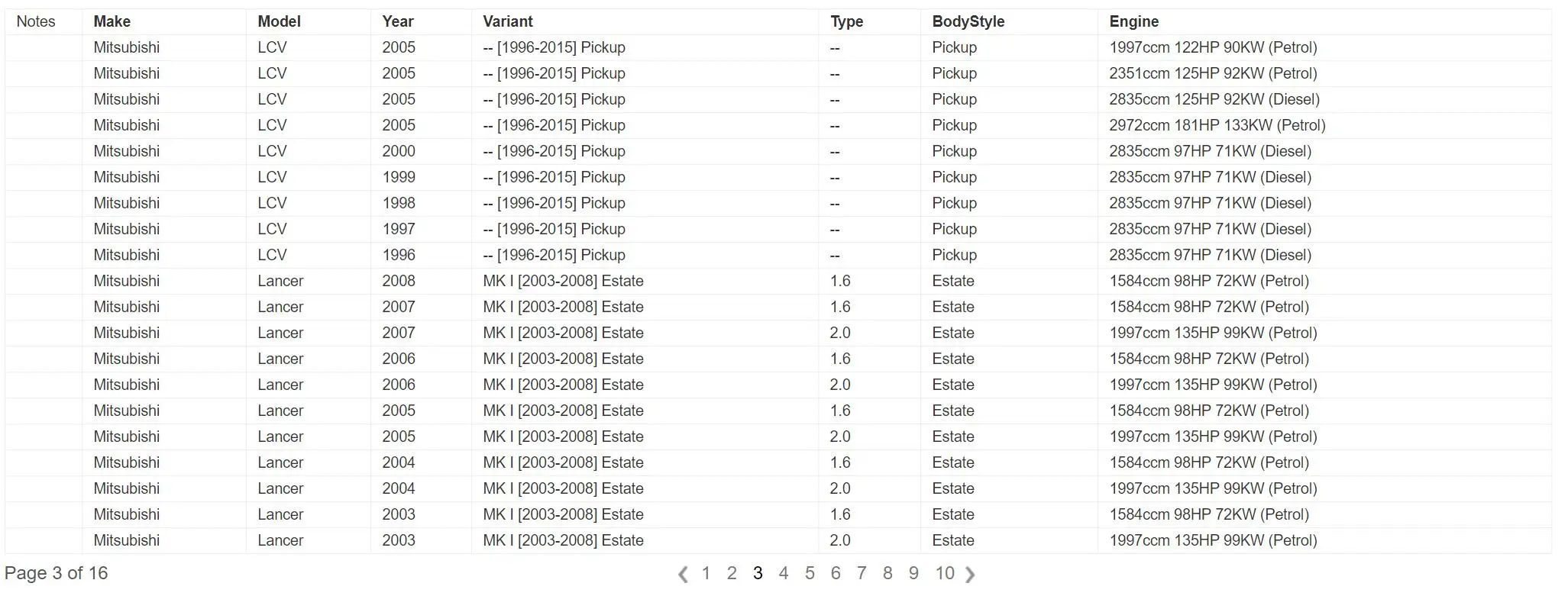This screenshot has width=1568, height=596.
Task: Open page 8 in pagination
Action: [887, 573]
